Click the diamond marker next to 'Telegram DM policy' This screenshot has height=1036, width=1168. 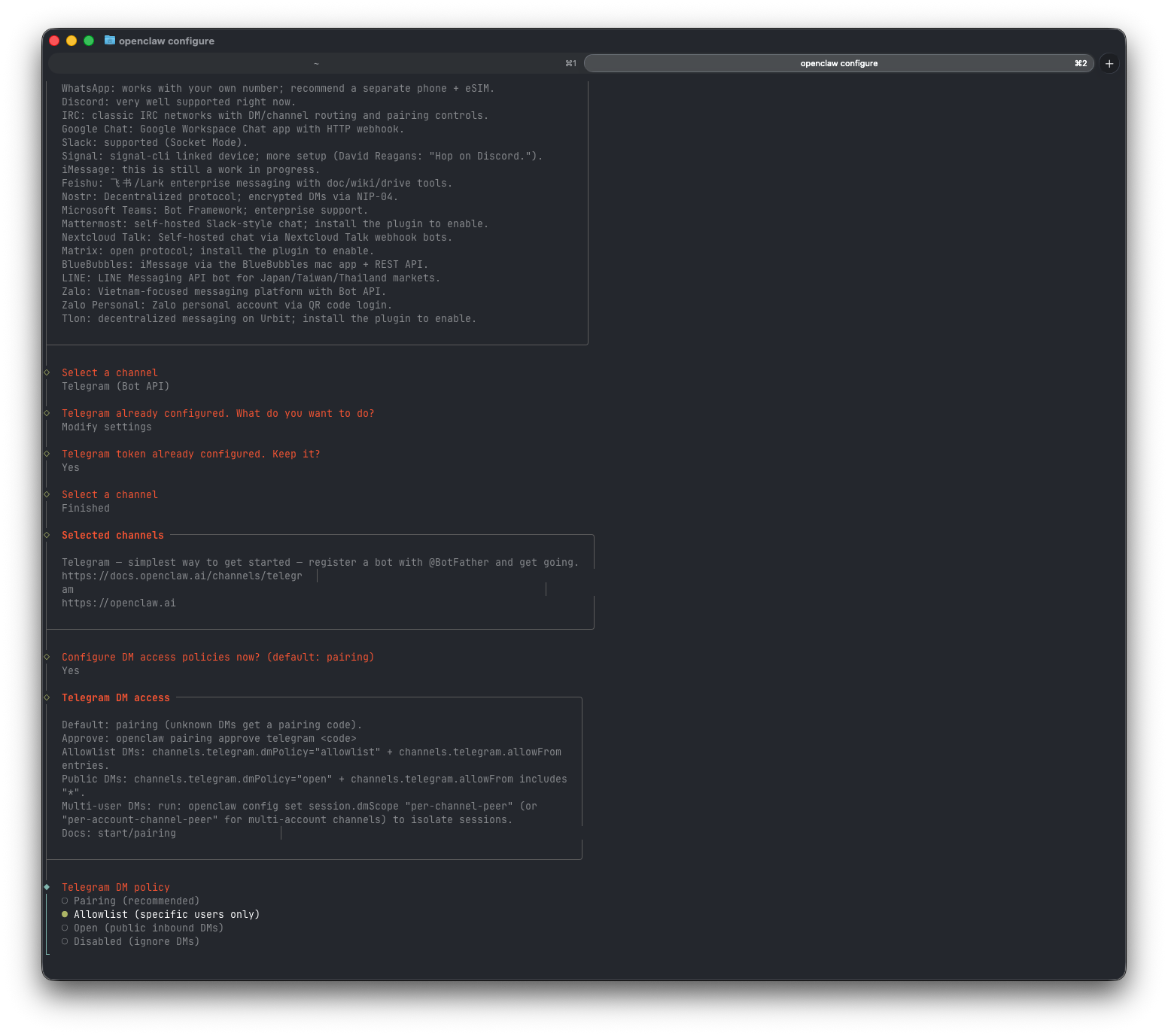(47, 887)
